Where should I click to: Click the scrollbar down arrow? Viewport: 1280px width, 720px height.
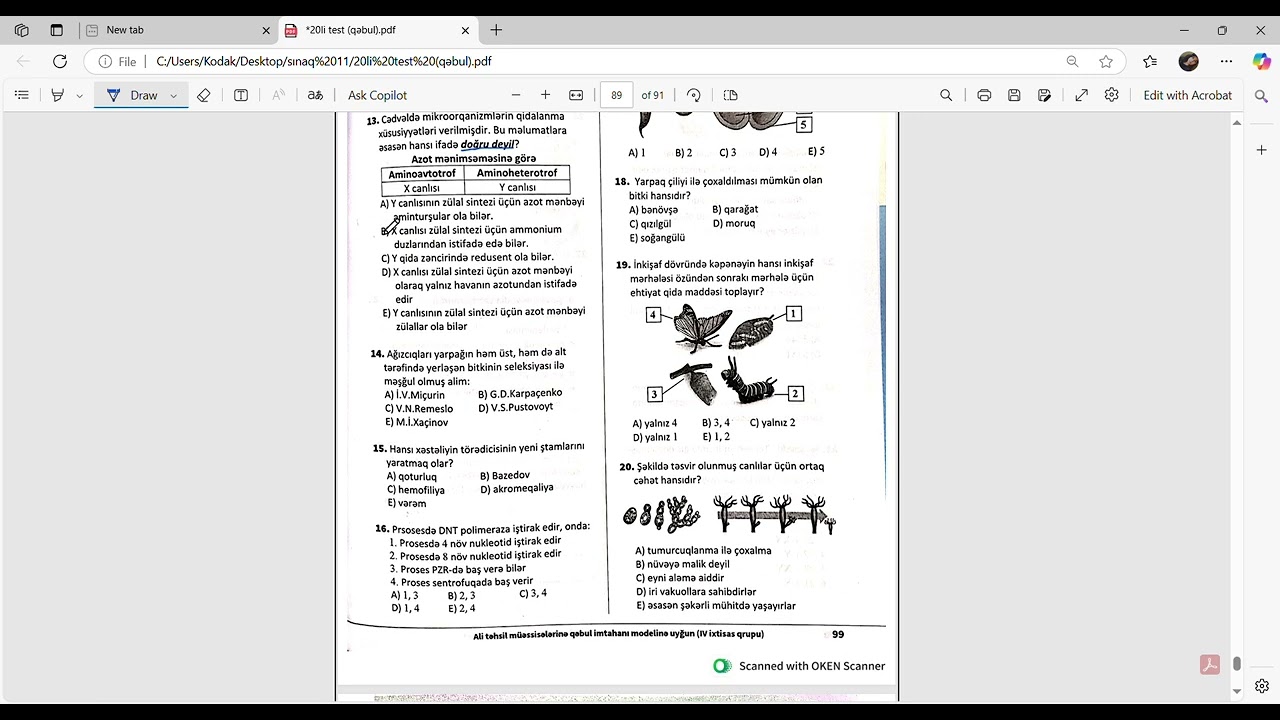tap(1237, 691)
